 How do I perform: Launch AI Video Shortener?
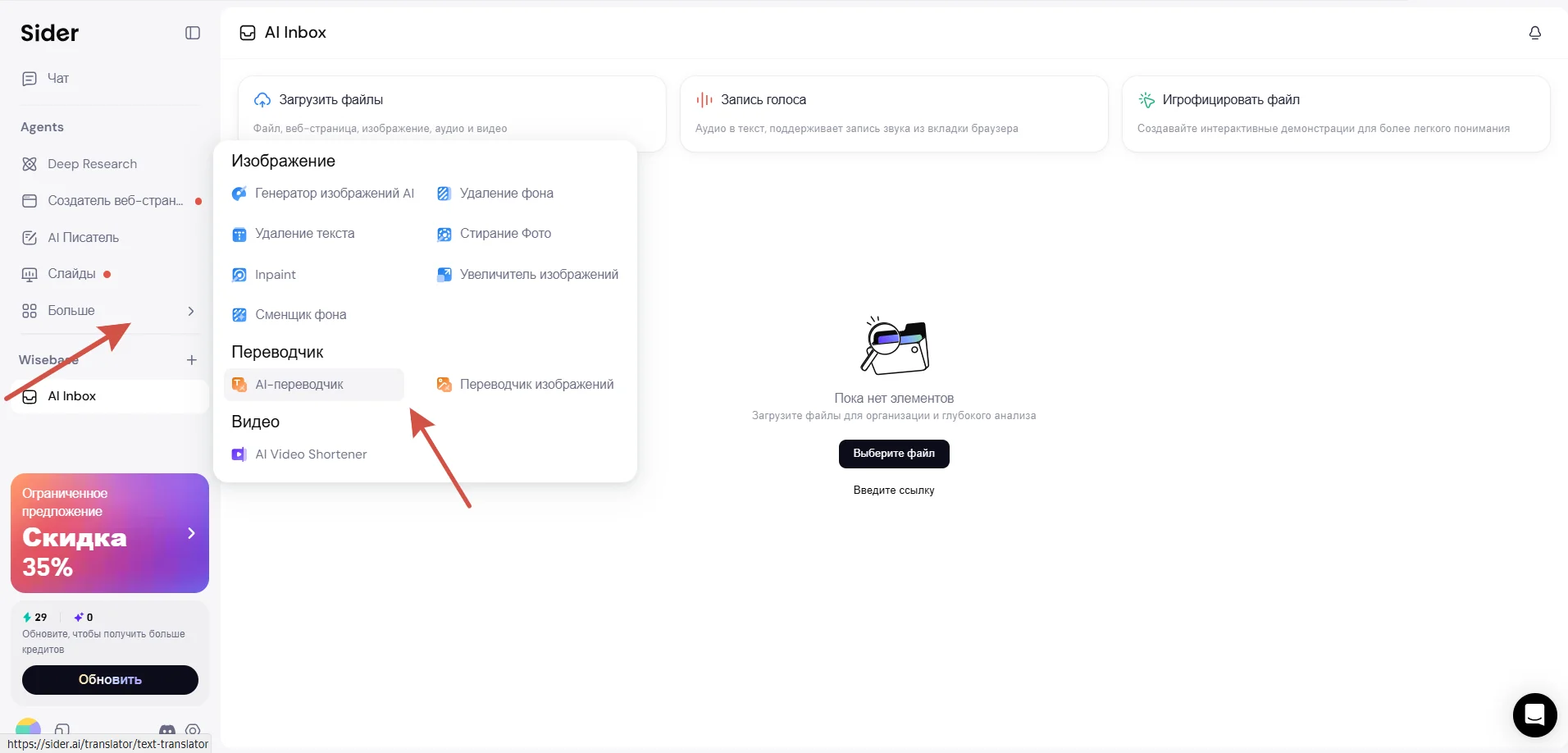coord(299,454)
